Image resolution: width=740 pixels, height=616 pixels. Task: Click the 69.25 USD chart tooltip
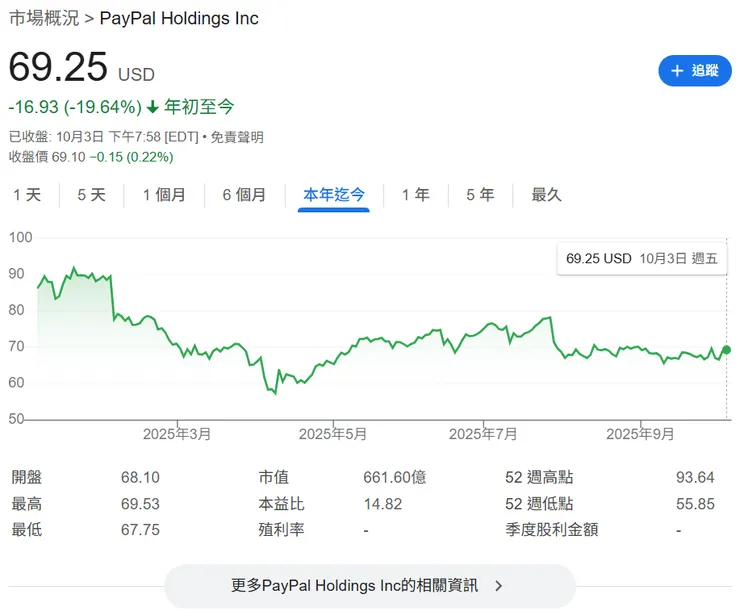click(x=642, y=259)
